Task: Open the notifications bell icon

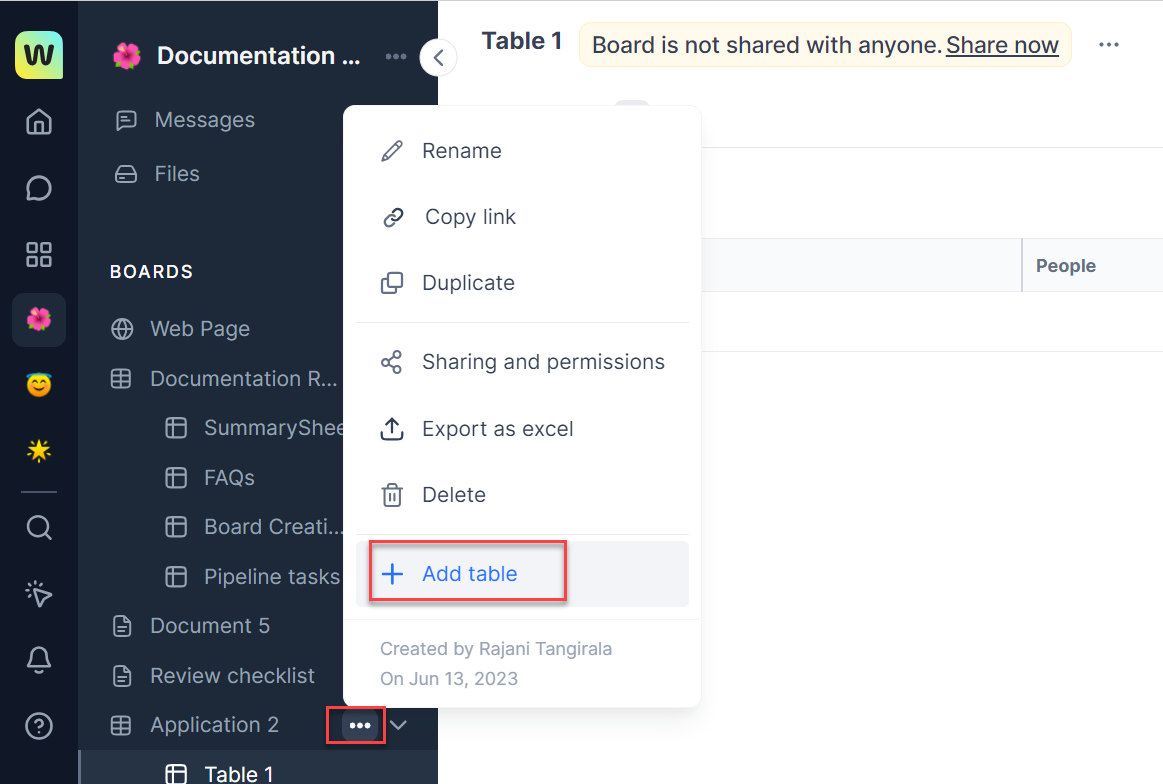Action: point(39,659)
